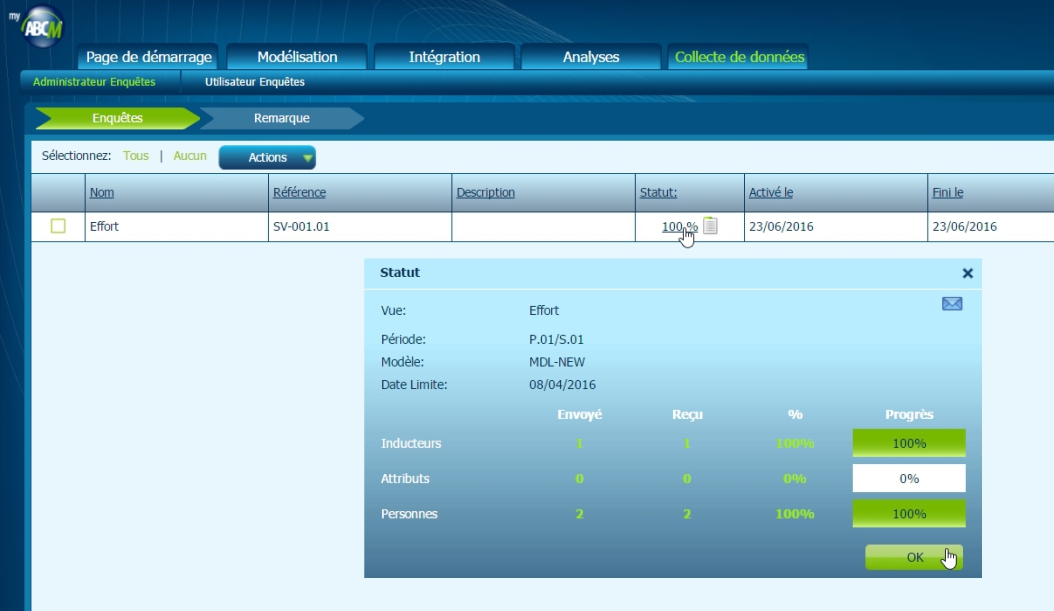
Task: Open the Actions dropdown menu
Action: pos(267,157)
